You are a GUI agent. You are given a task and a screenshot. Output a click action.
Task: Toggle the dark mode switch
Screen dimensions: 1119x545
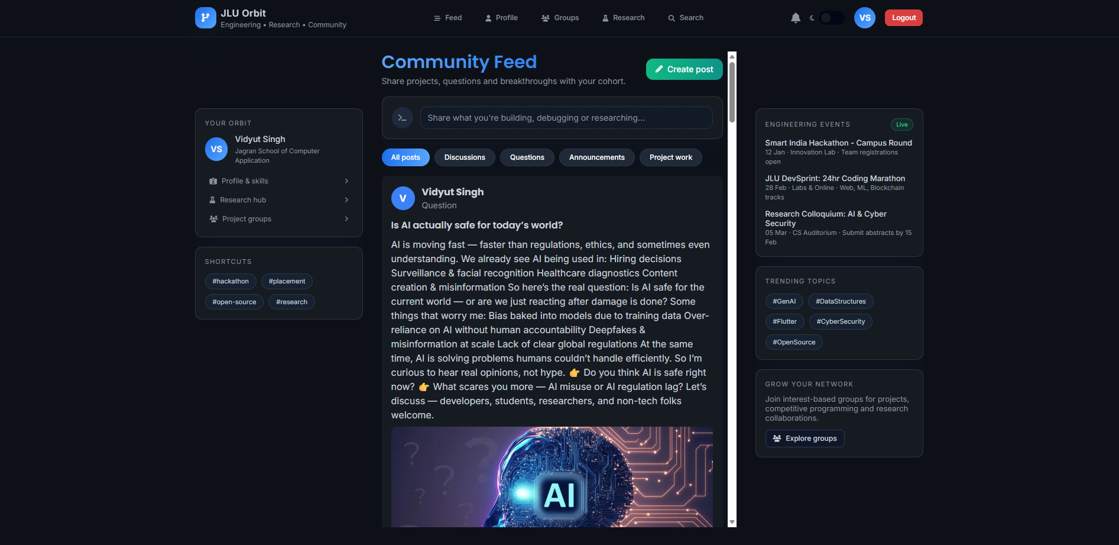pyautogui.click(x=830, y=18)
